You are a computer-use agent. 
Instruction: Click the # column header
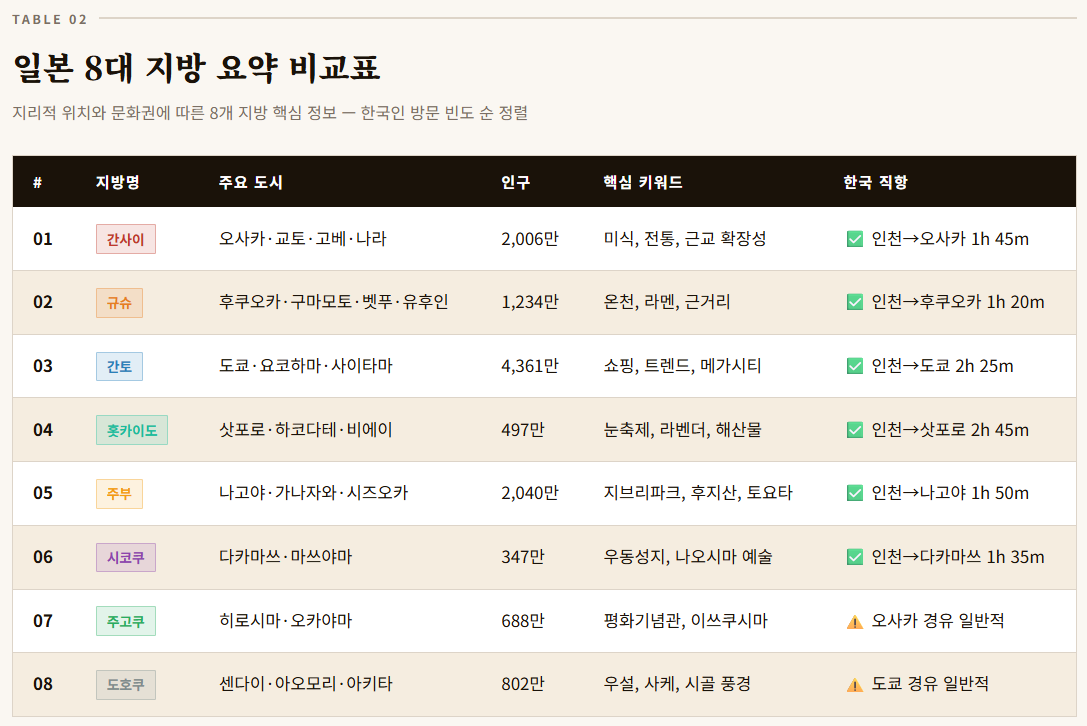[x=37, y=182]
